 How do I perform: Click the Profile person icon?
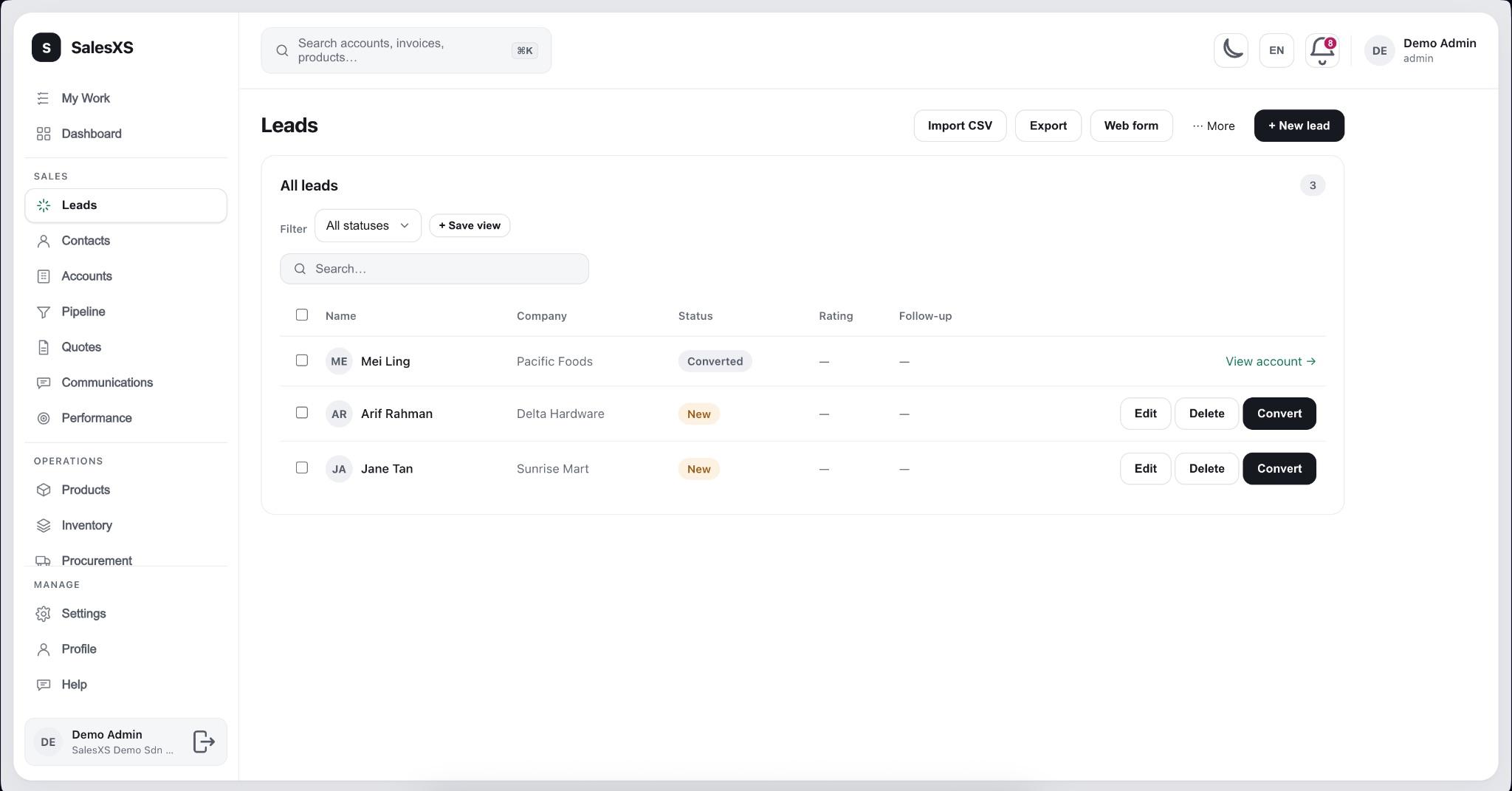coord(44,649)
